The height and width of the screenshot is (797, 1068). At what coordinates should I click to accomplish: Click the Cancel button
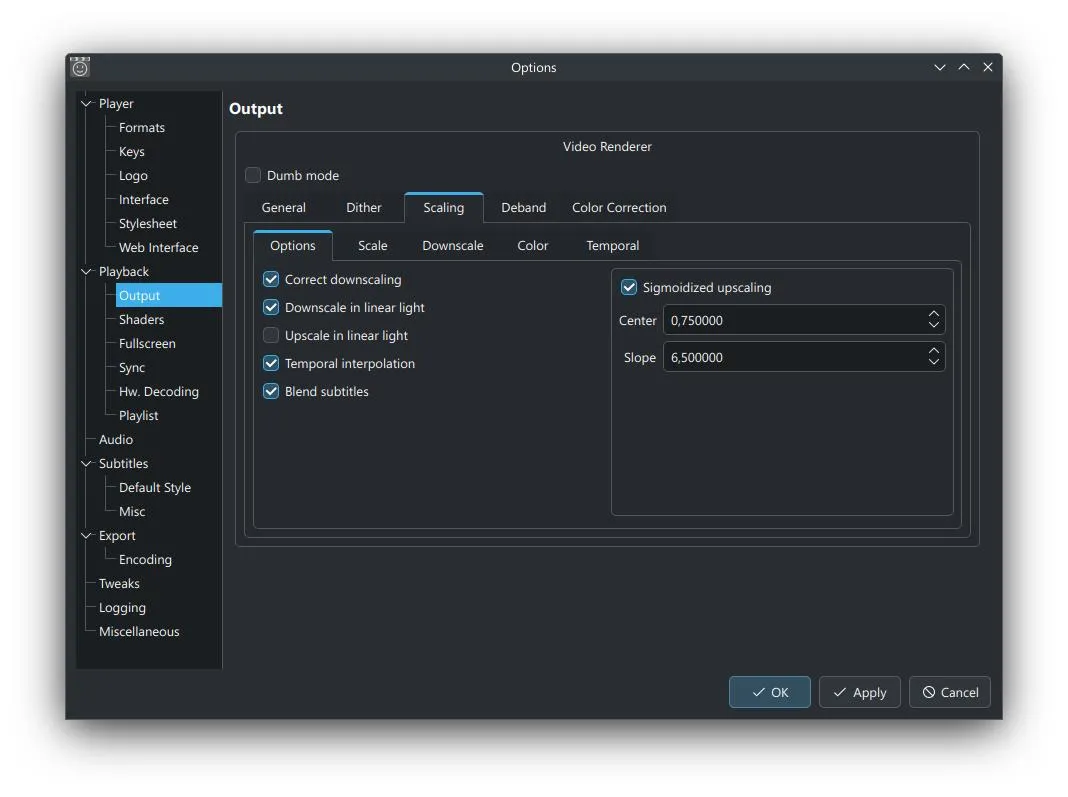pos(949,692)
